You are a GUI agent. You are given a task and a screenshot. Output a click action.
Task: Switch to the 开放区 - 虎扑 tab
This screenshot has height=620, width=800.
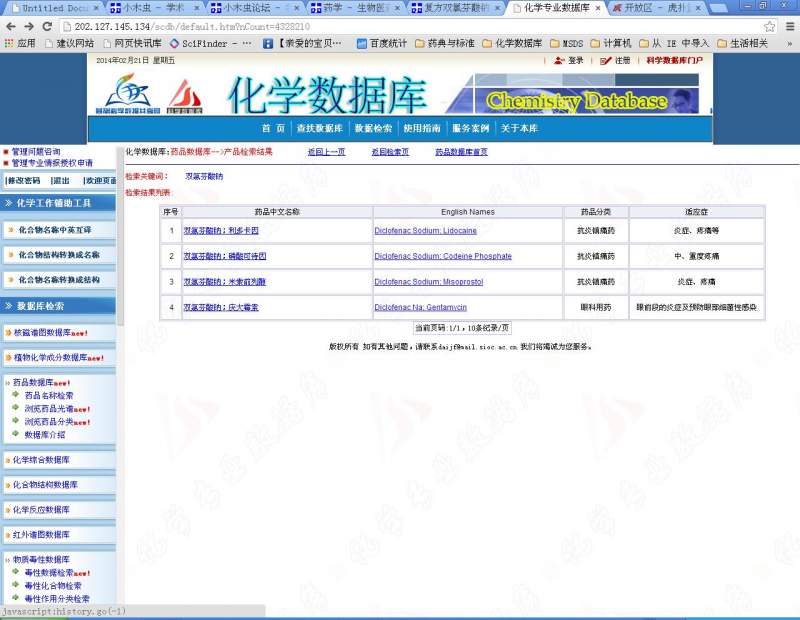[658, 8]
